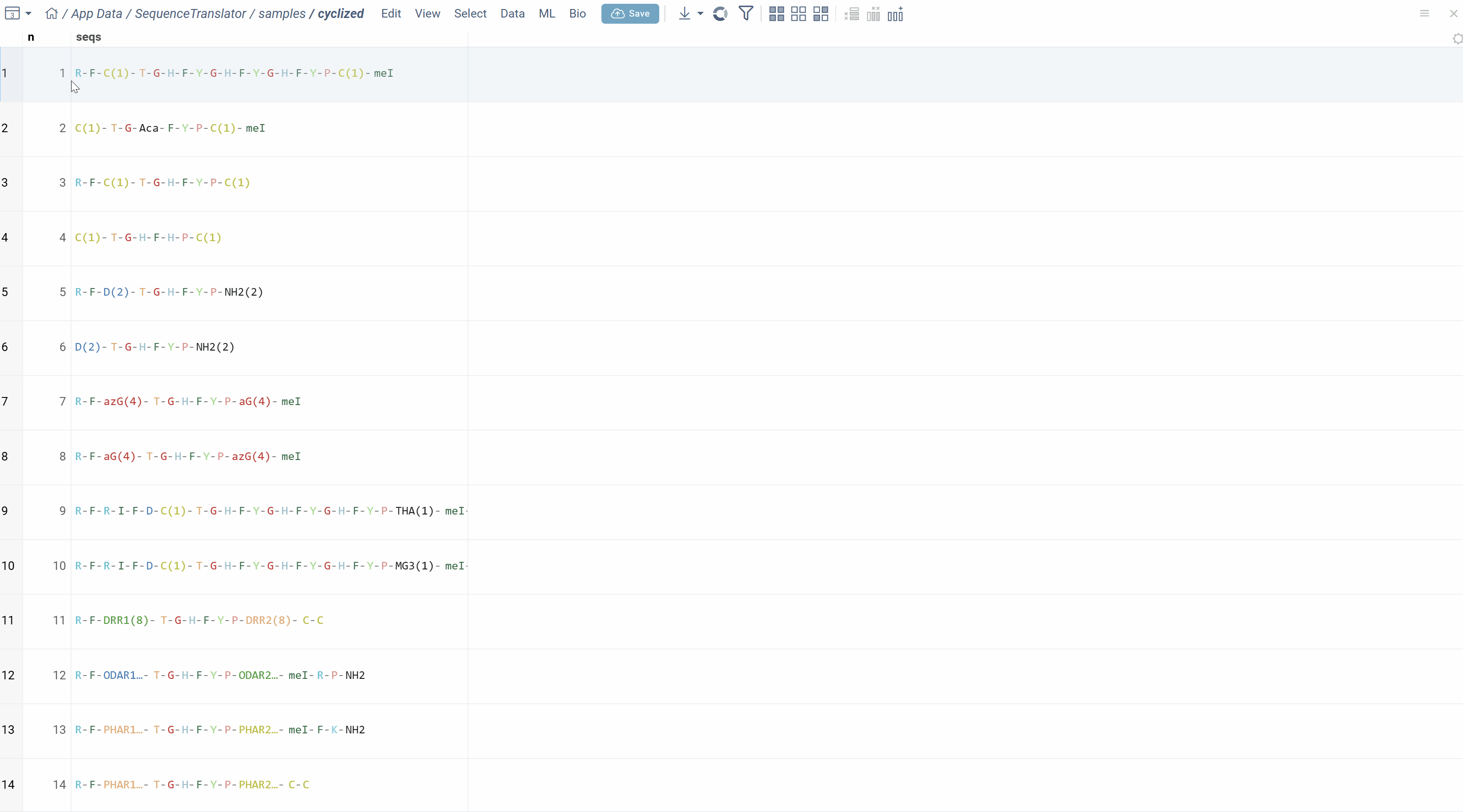Click the remove rows icon
Viewport: 1463px width, 812px height.
click(x=851, y=14)
